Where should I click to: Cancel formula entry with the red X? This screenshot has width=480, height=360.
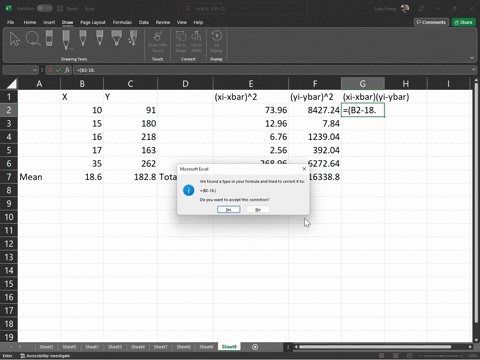click(50, 70)
